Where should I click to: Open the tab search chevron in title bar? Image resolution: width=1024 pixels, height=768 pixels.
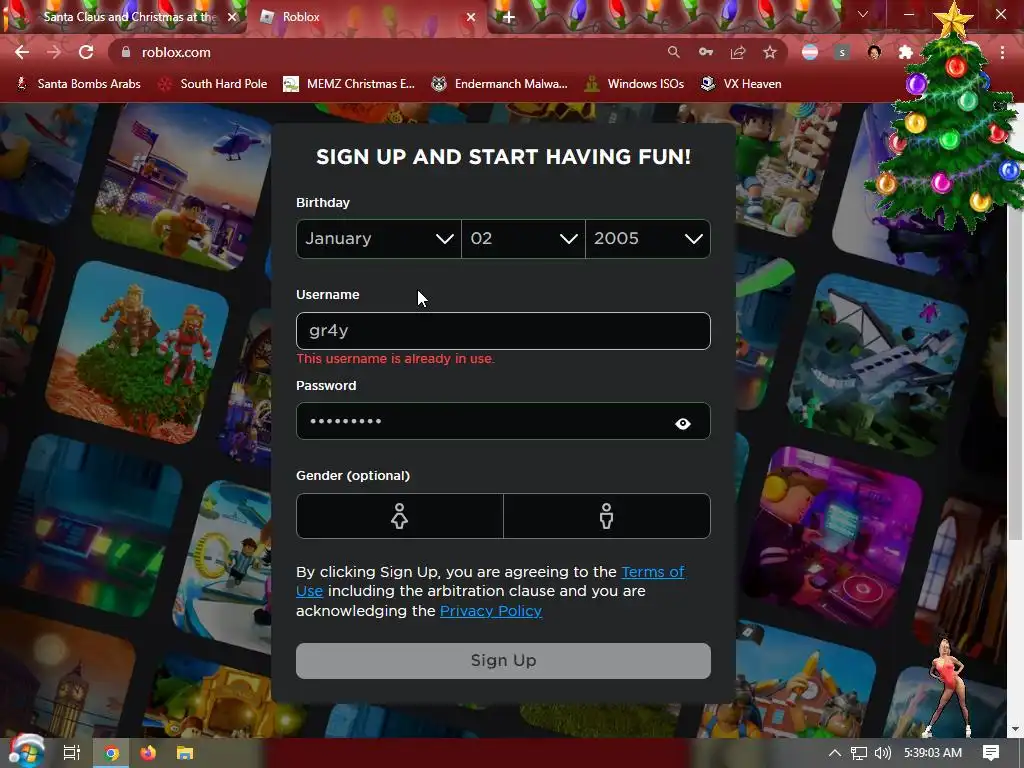pyautogui.click(x=863, y=14)
